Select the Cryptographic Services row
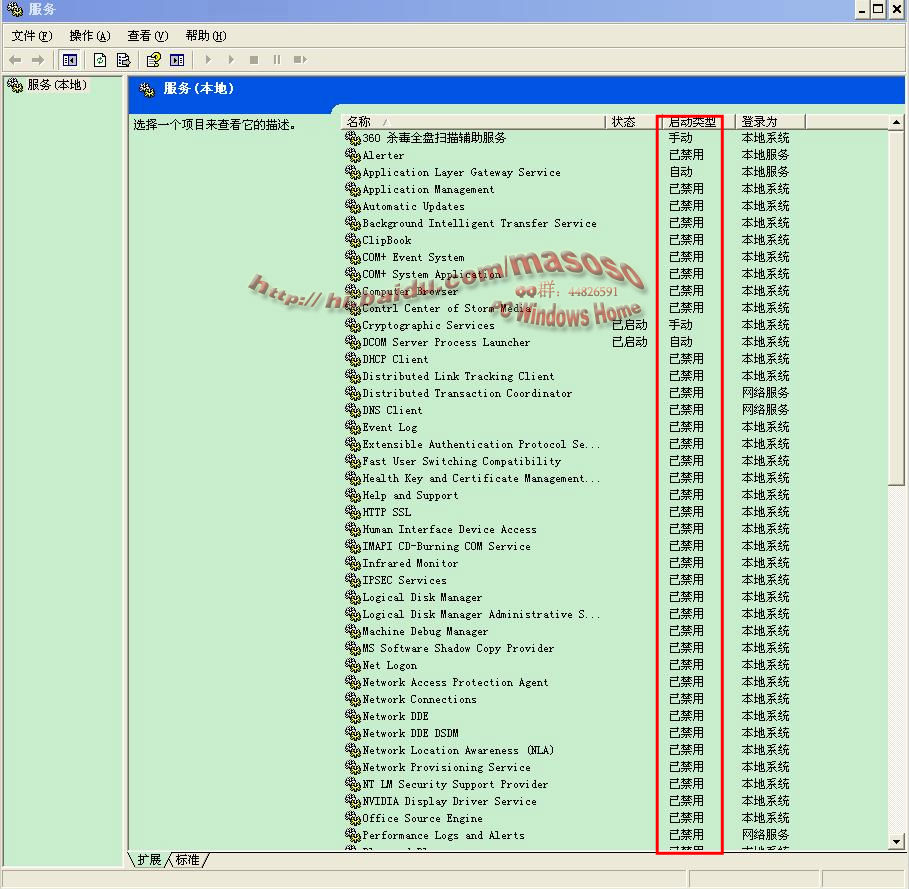Viewport: 909px width, 889px height. pos(428,325)
